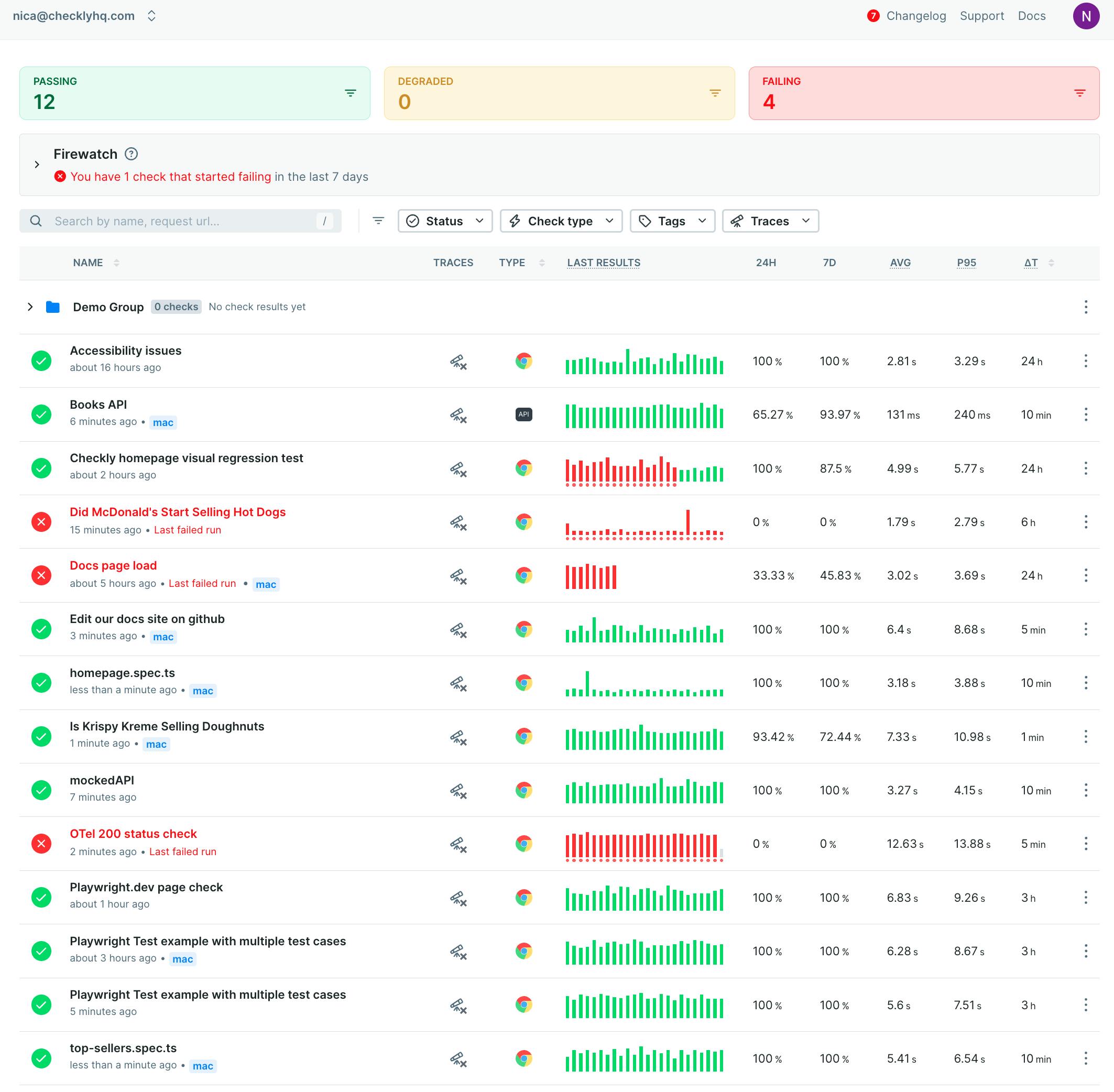Click the failing status icon for McDonald's check
This screenshot has width=1114, height=1092.
pyautogui.click(x=41, y=522)
